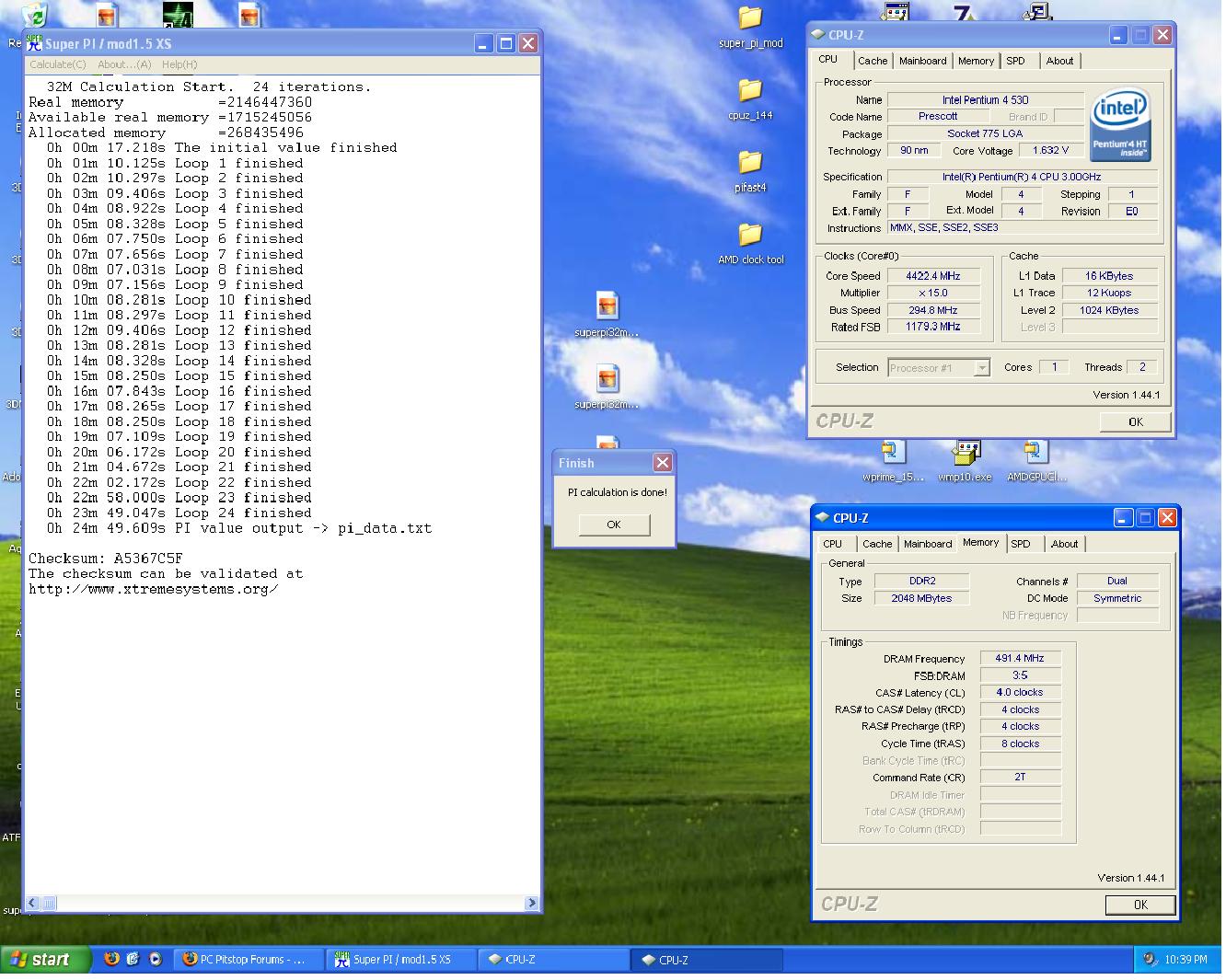The width and height of the screenshot is (1226, 980).
Task: Click the Intel Pentium 4 HT logo
Action: pyautogui.click(x=1120, y=124)
